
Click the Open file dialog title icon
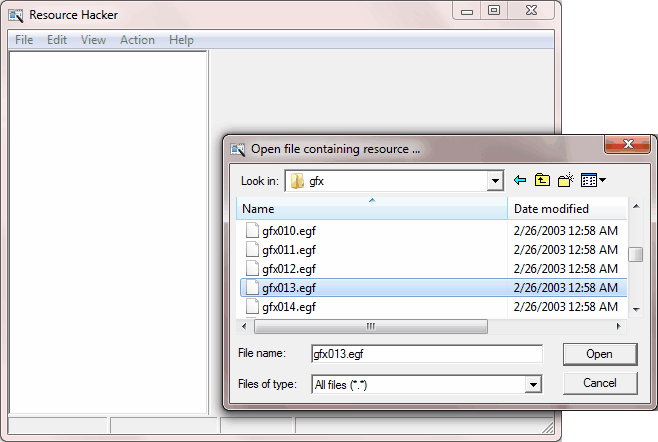tap(238, 149)
